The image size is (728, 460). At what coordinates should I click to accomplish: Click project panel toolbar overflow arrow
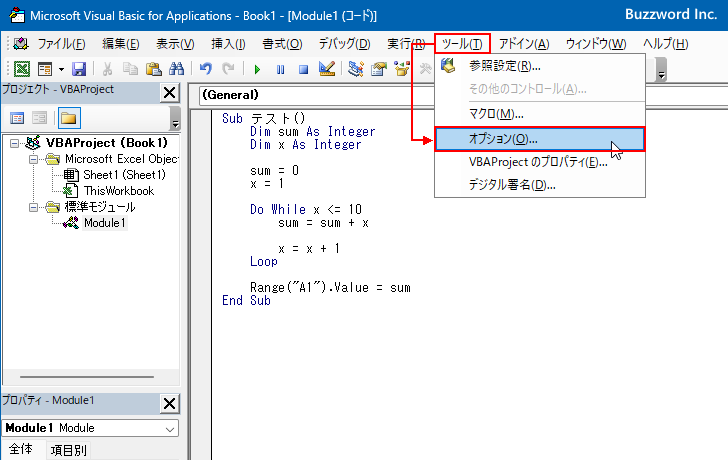coord(175,118)
